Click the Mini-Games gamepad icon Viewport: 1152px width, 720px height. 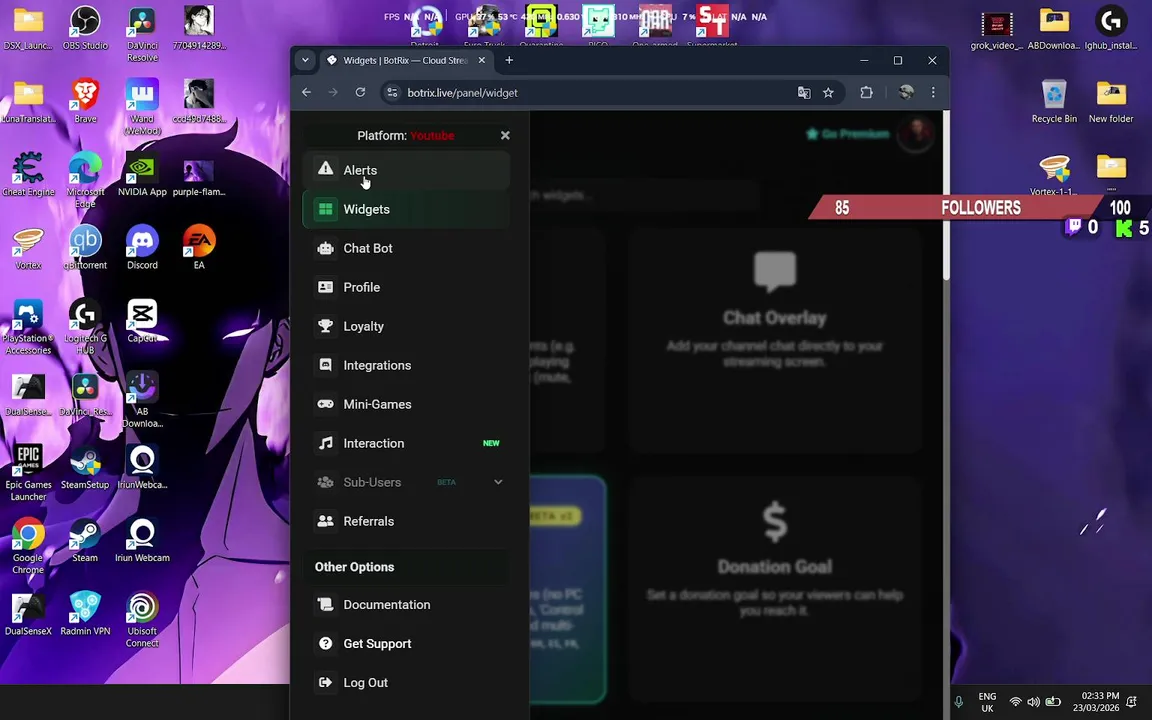(x=325, y=404)
